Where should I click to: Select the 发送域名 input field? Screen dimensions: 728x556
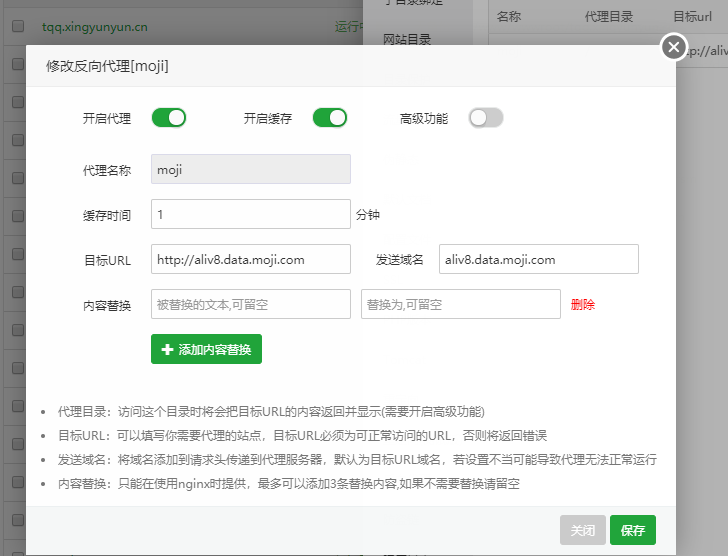click(538, 259)
